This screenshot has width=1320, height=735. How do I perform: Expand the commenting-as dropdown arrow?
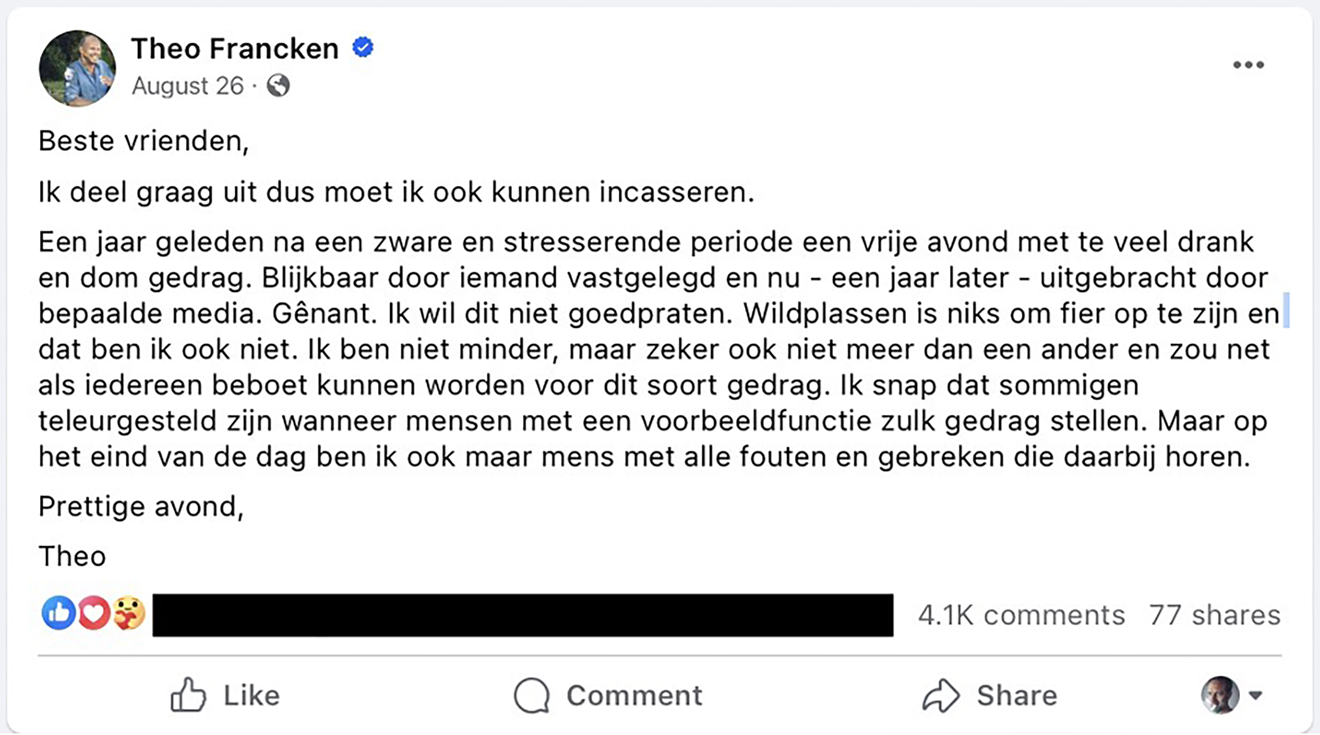coord(1256,695)
